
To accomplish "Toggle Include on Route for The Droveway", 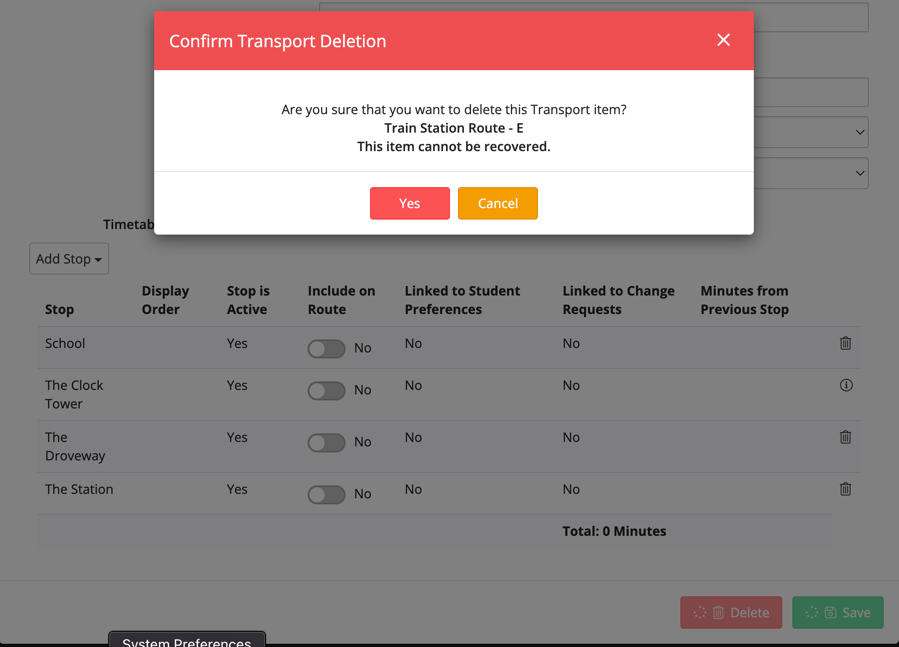I will (326, 442).
